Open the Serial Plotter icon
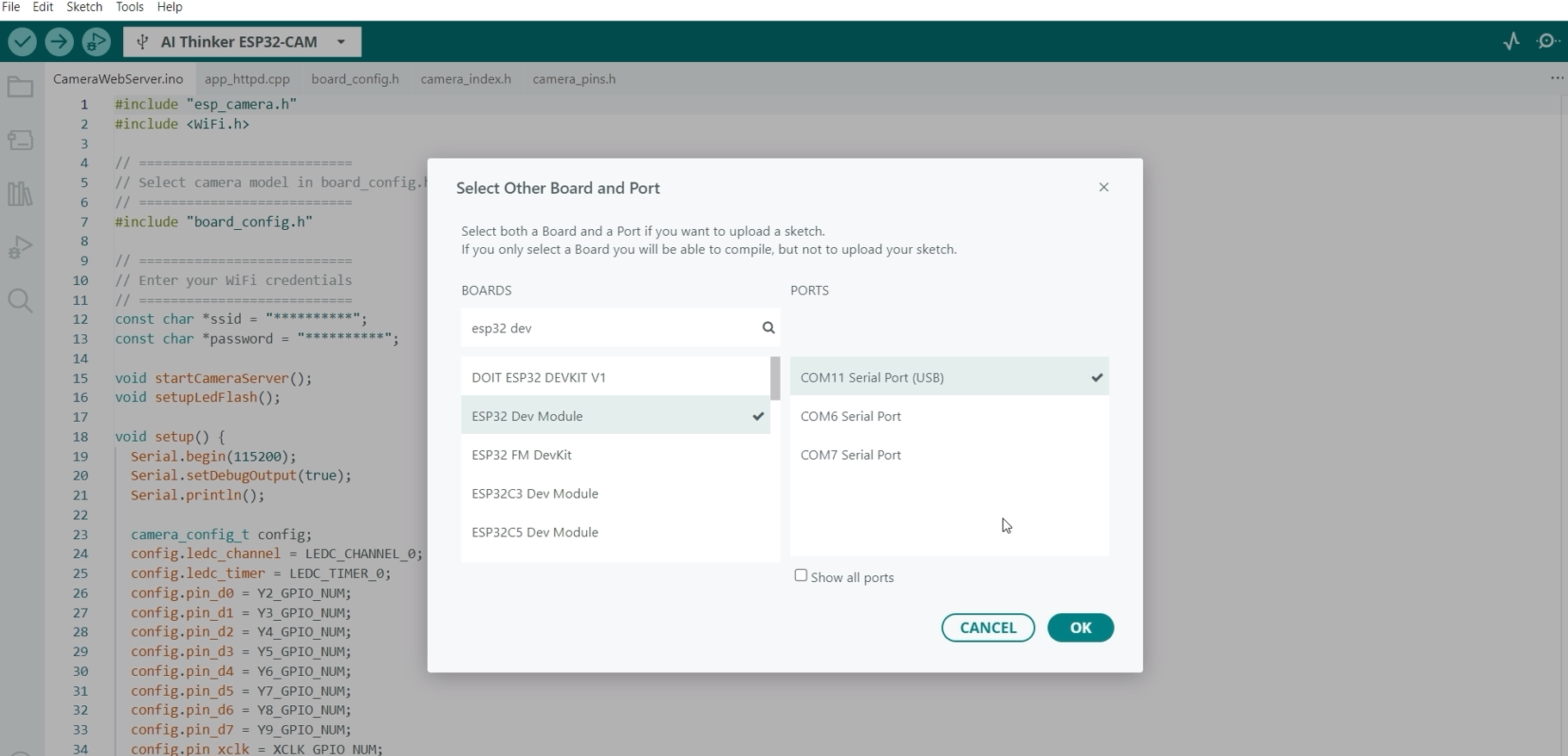 [1511, 41]
